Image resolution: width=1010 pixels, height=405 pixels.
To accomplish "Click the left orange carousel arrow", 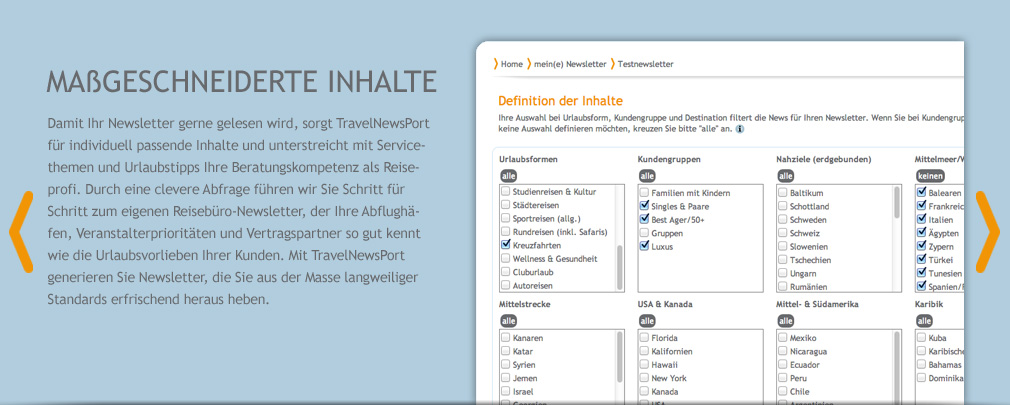I will click(21, 232).
